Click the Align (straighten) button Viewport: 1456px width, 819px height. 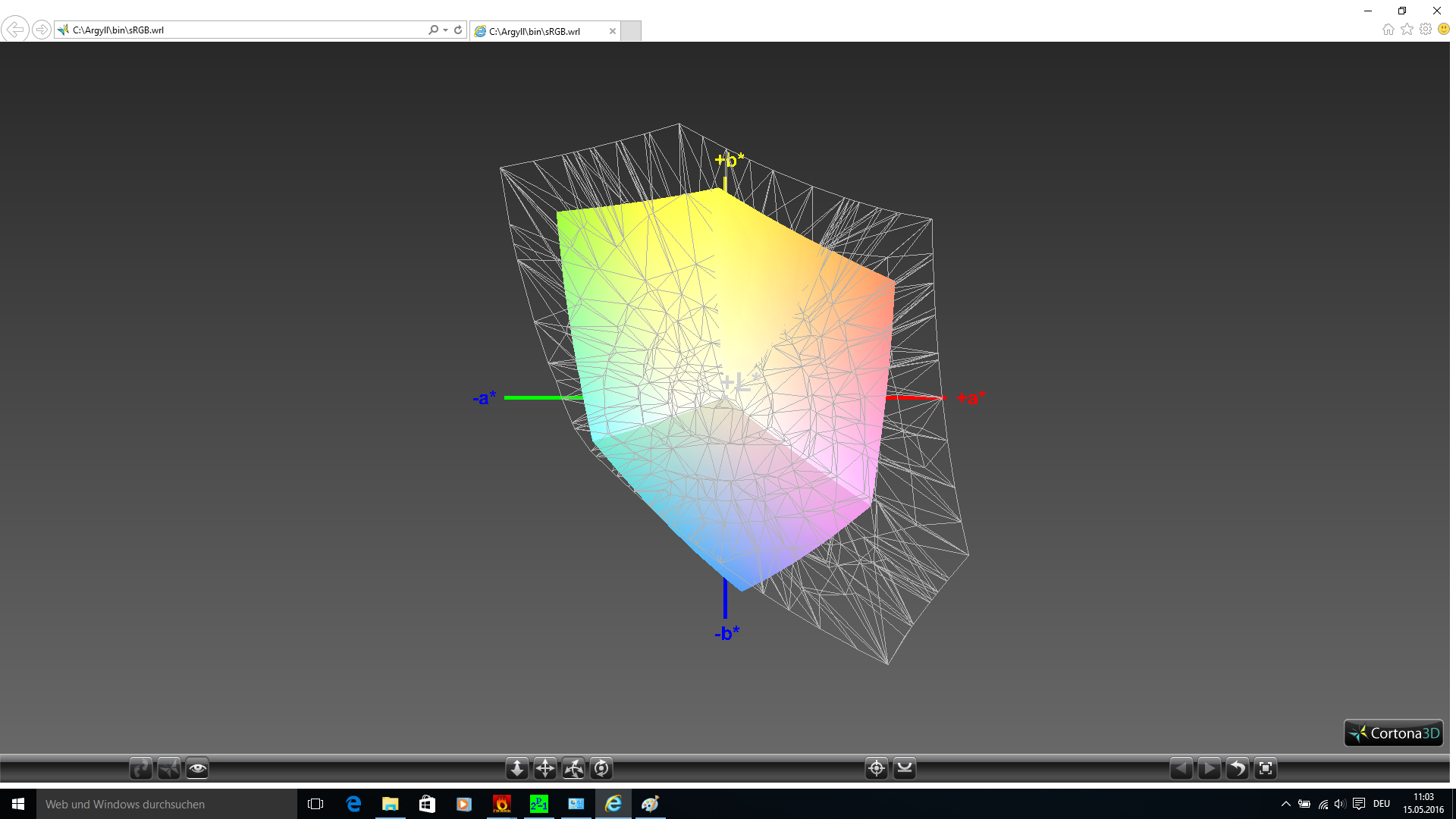coord(905,769)
